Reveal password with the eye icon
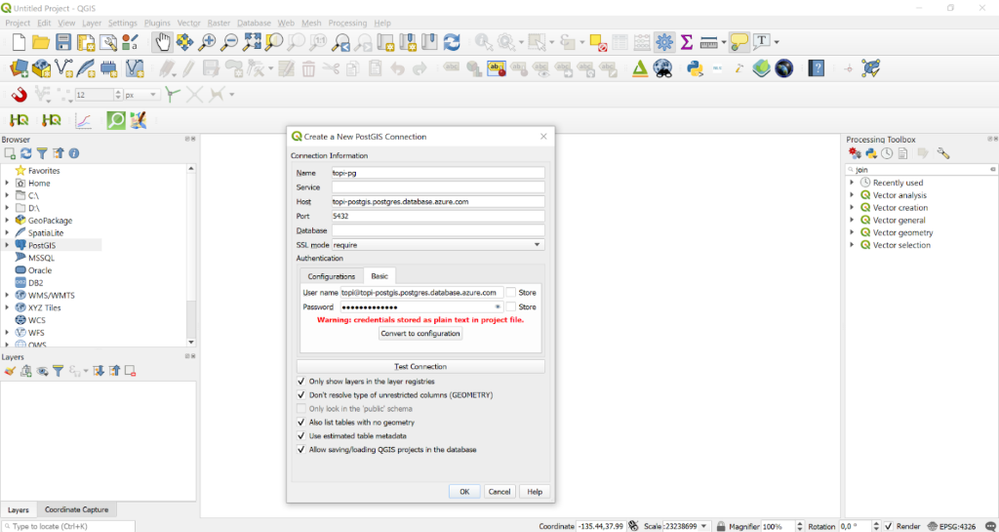This screenshot has height=532, width=999. (498, 307)
